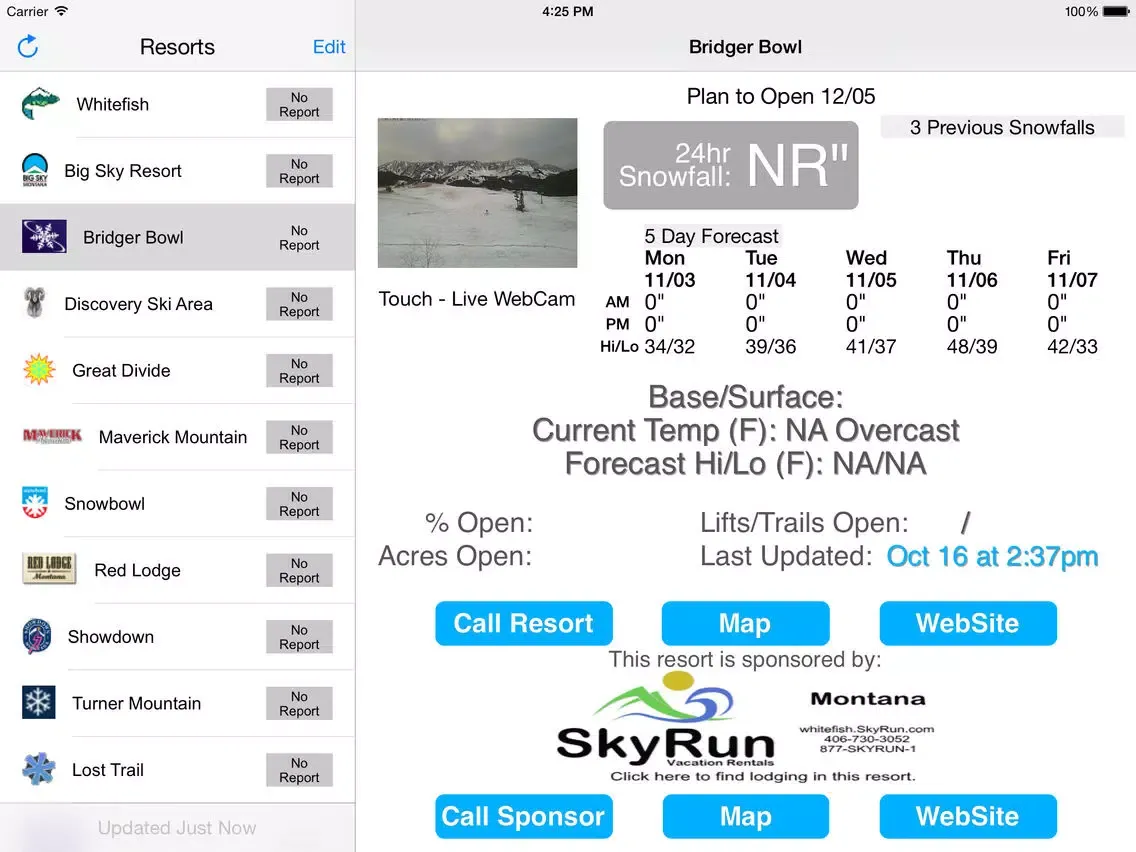Select Red Lodge in list

pyautogui.click(x=178, y=570)
